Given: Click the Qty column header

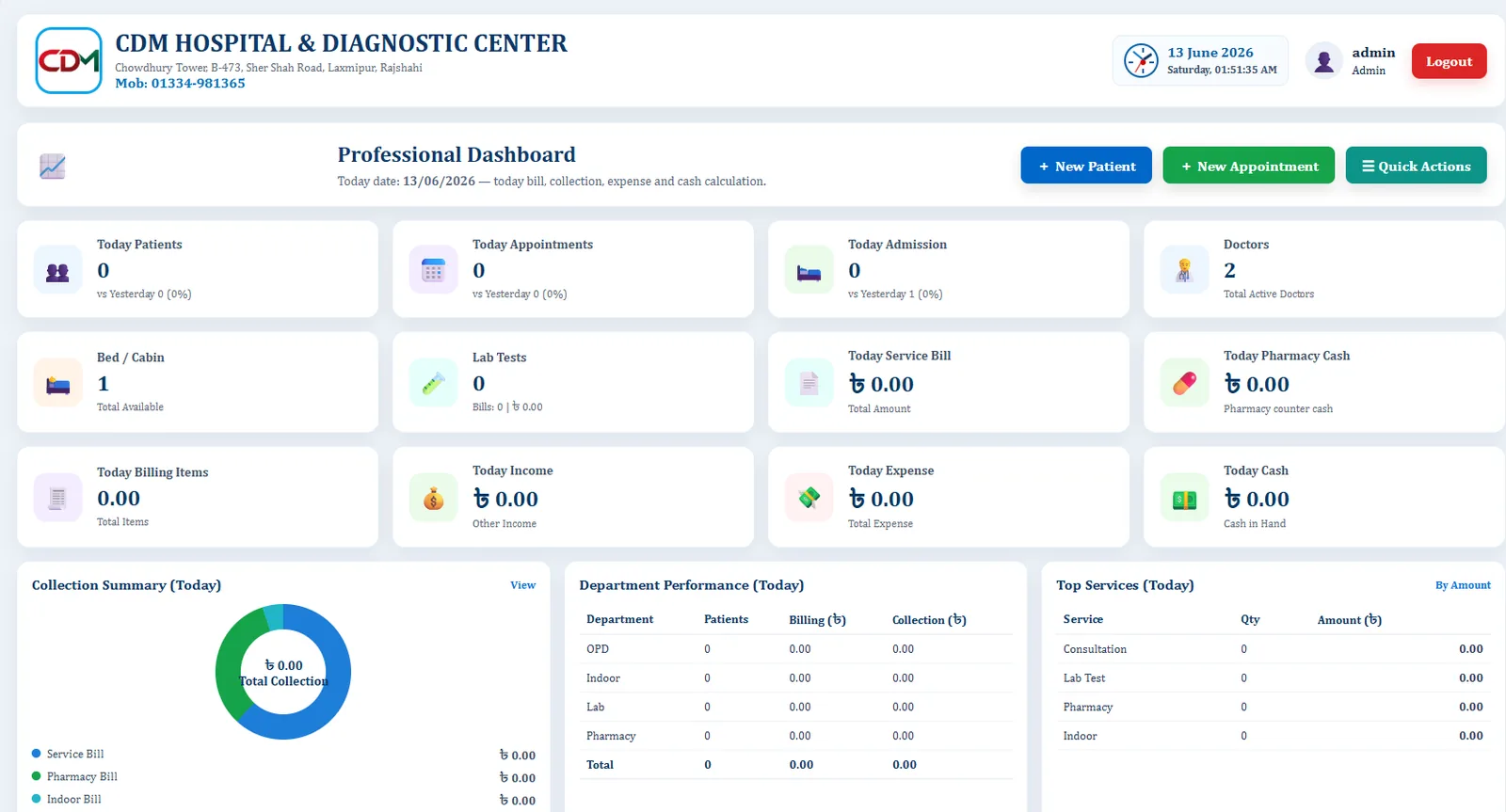Looking at the screenshot, I should click(x=1250, y=619).
